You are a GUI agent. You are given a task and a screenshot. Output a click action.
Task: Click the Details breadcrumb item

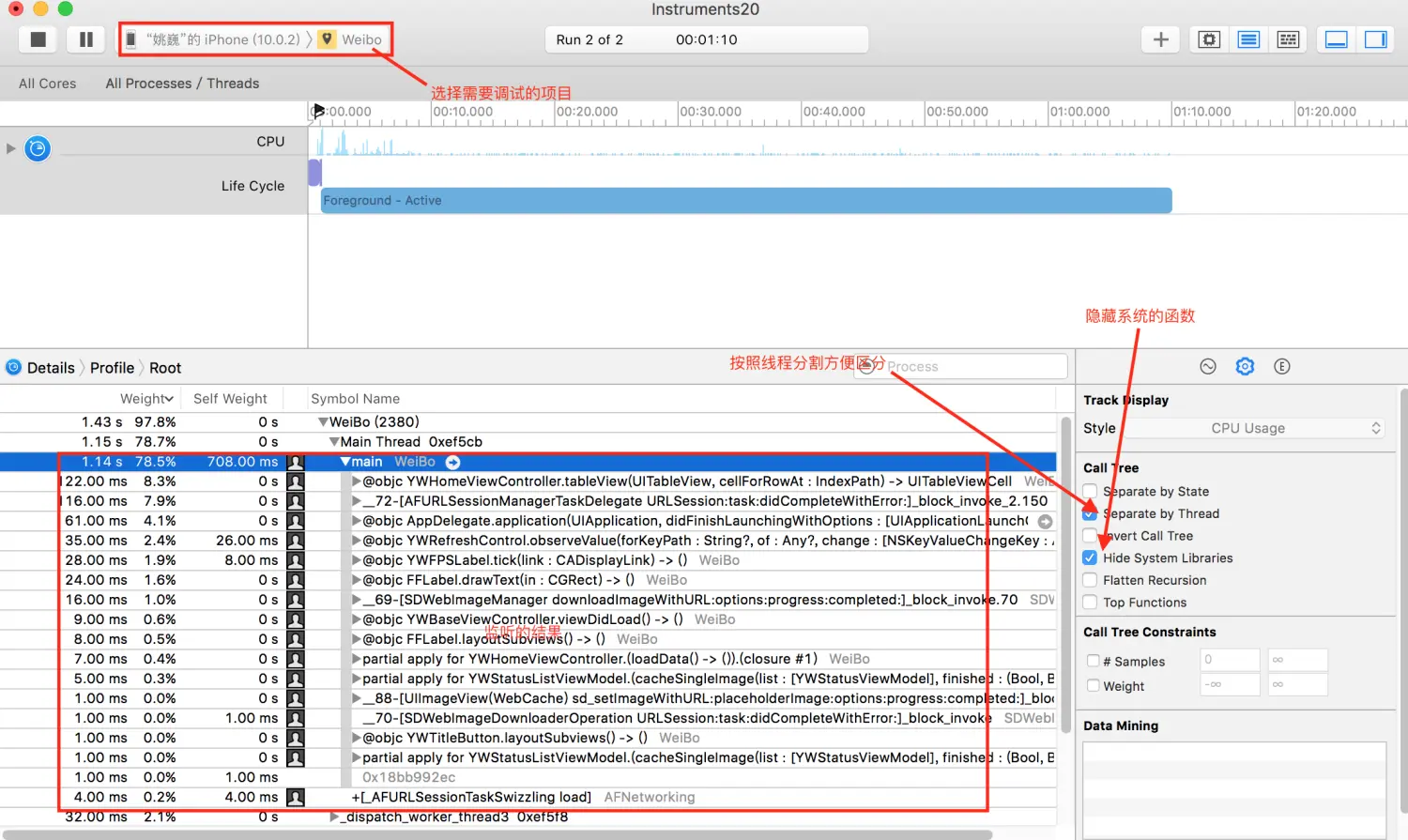coord(51,368)
